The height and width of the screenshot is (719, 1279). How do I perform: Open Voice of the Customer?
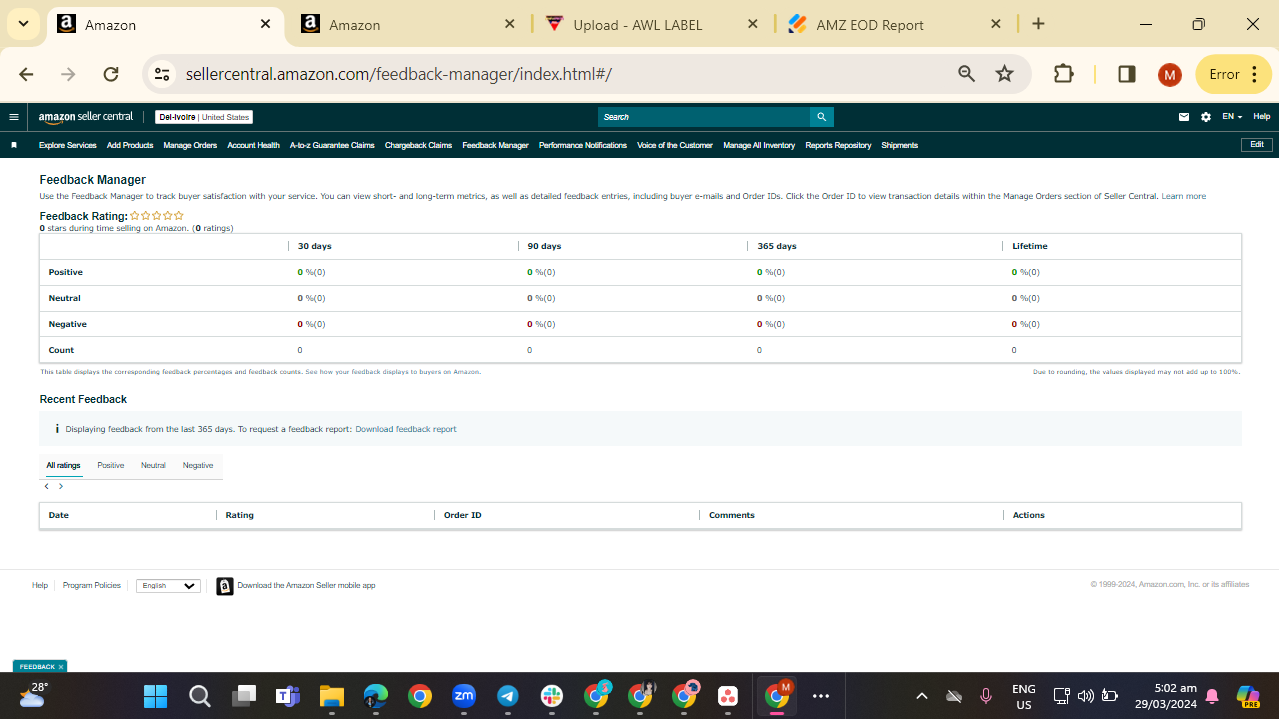pyautogui.click(x=675, y=145)
